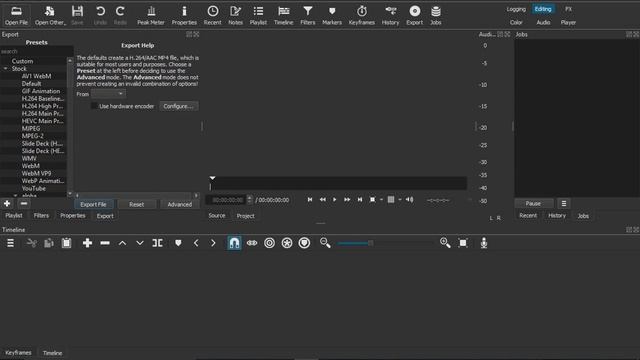Toggle ripple all tracks

(x=287, y=243)
